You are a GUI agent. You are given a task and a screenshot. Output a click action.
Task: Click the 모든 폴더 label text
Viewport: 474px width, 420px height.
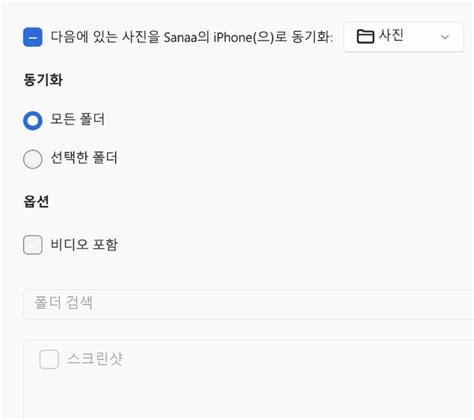(x=78, y=119)
